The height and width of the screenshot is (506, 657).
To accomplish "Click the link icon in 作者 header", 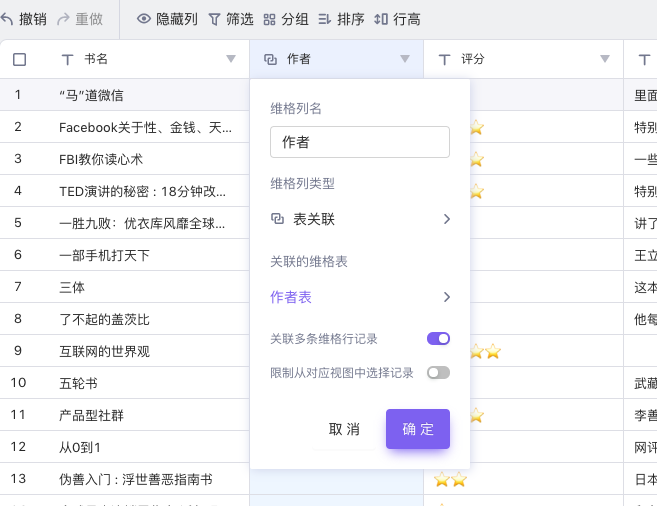I will [270, 60].
